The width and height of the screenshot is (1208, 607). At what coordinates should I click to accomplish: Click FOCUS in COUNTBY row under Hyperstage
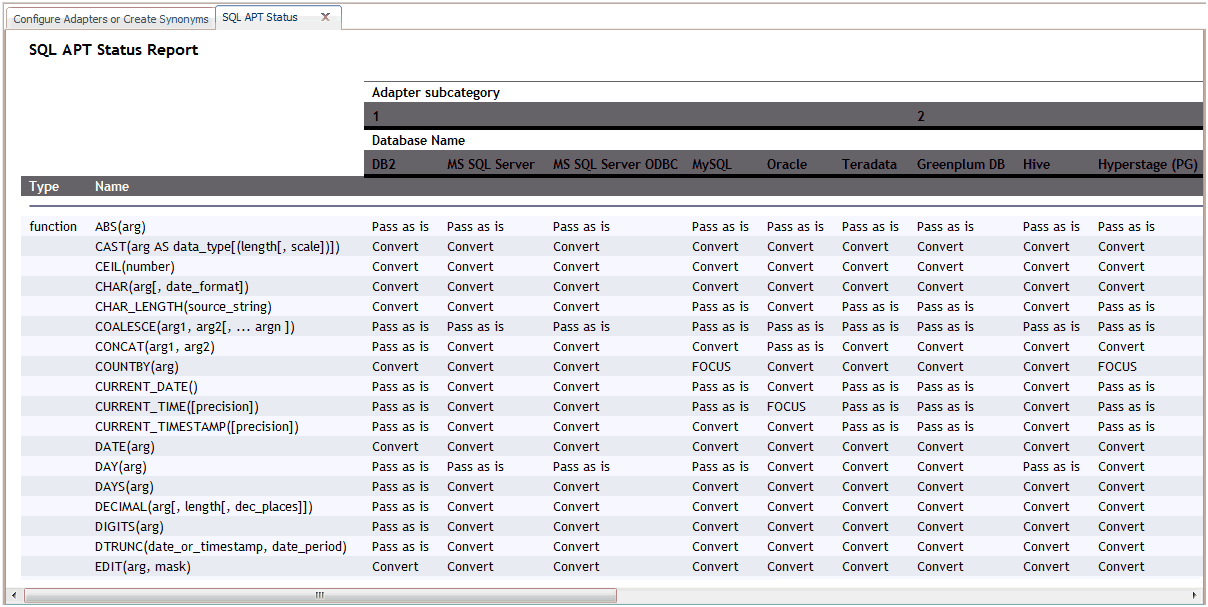pyautogui.click(x=1117, y=366)
